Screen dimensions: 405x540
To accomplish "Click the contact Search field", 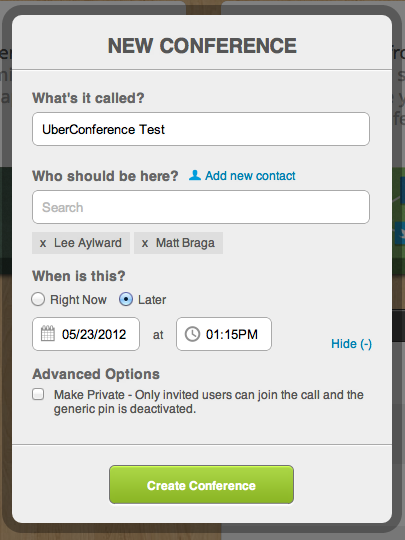I will pos(201,207).
